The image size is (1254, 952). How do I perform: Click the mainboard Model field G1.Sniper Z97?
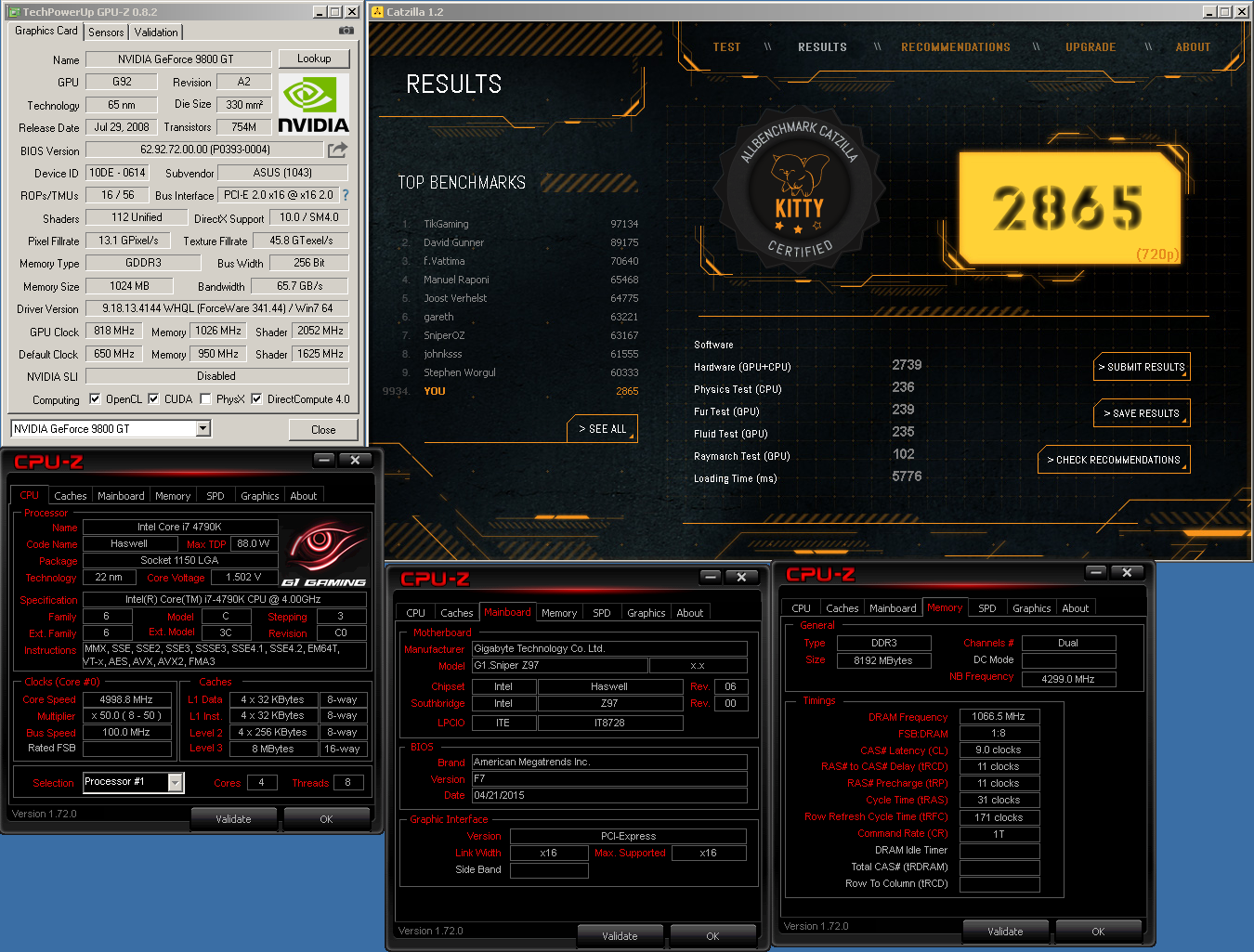(x=559, y=666)
